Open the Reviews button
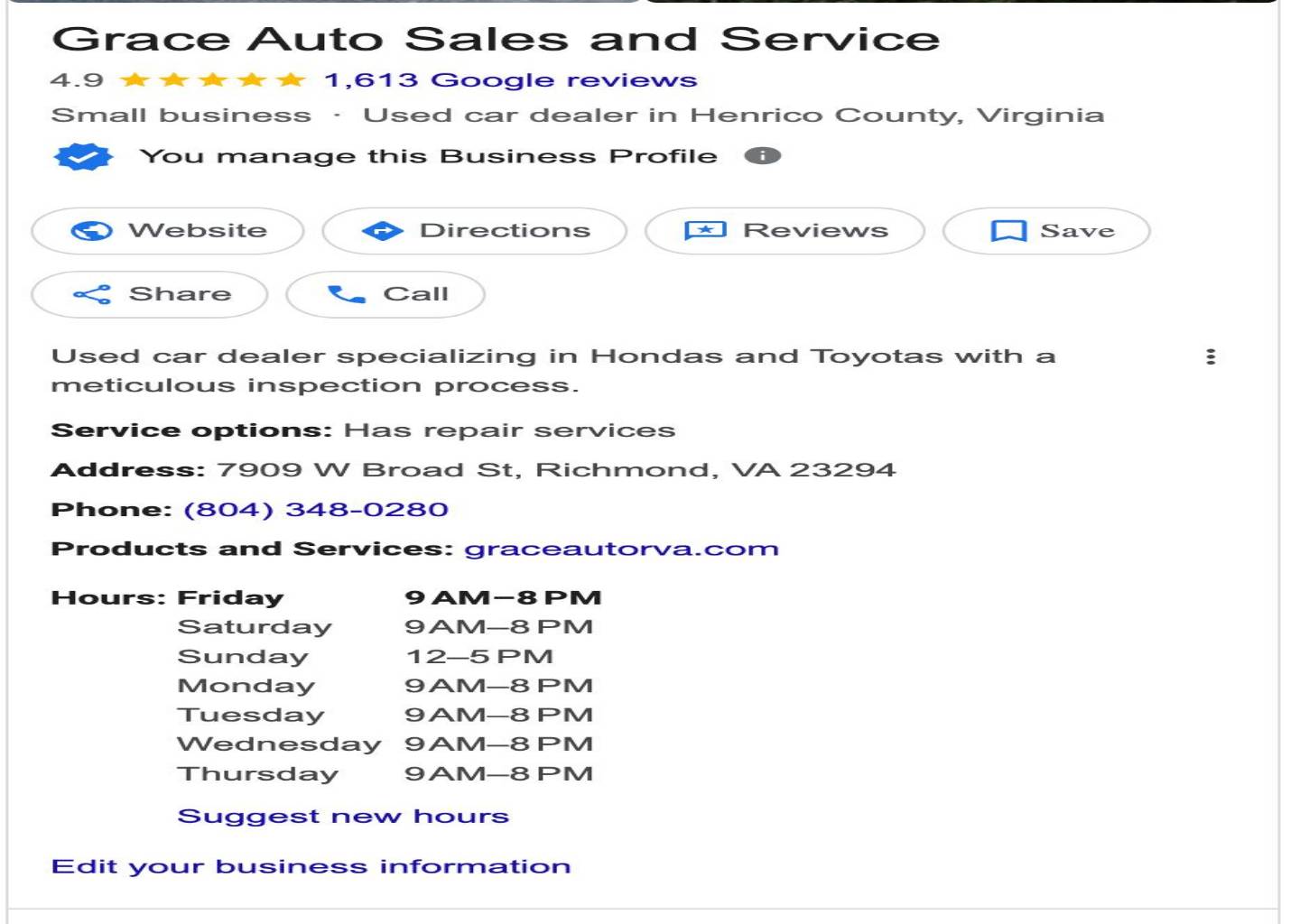Screen dimensions: 1300x924 pyautogui.click(x=785, y=231)
